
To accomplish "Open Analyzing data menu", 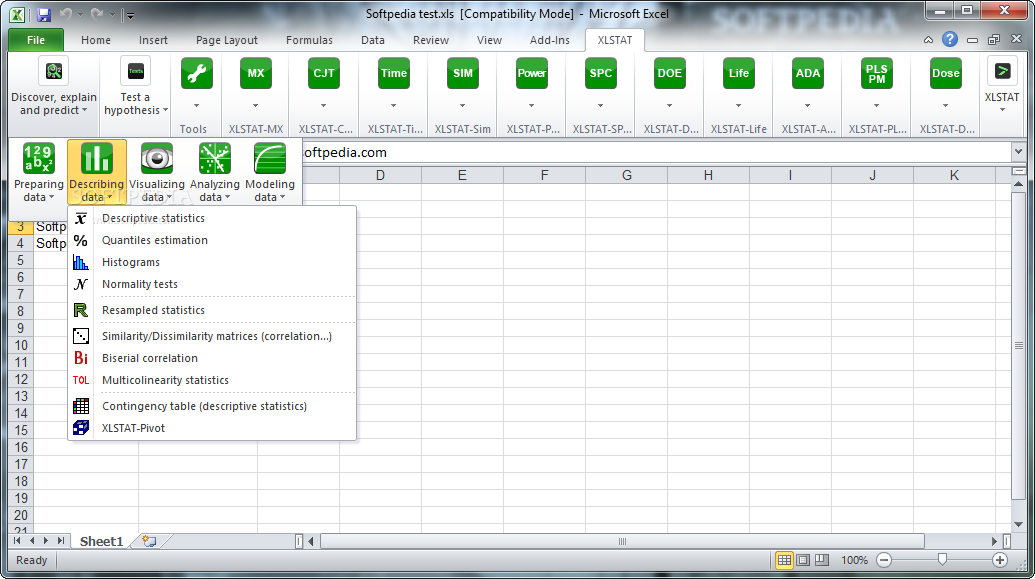I will pyautogui.click(x=215, y=172).
